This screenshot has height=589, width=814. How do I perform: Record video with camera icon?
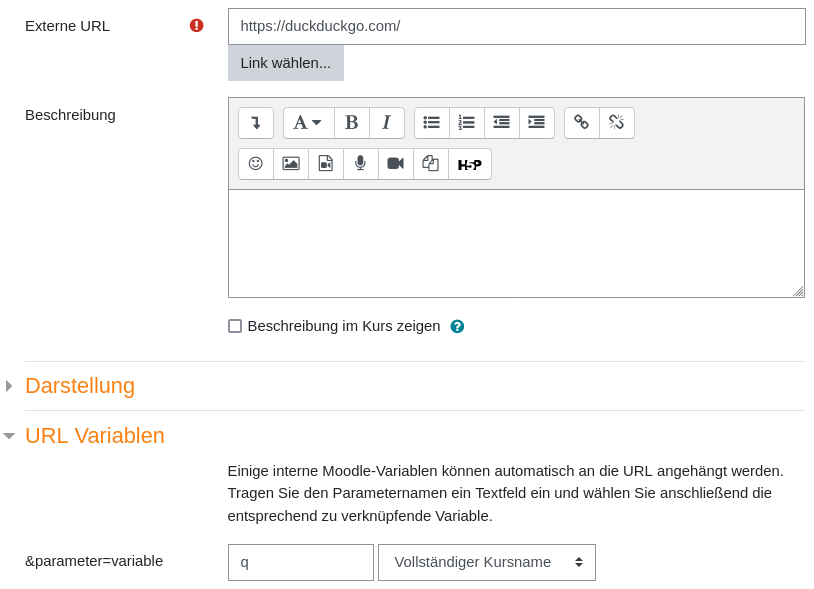(x=396, y=164)
